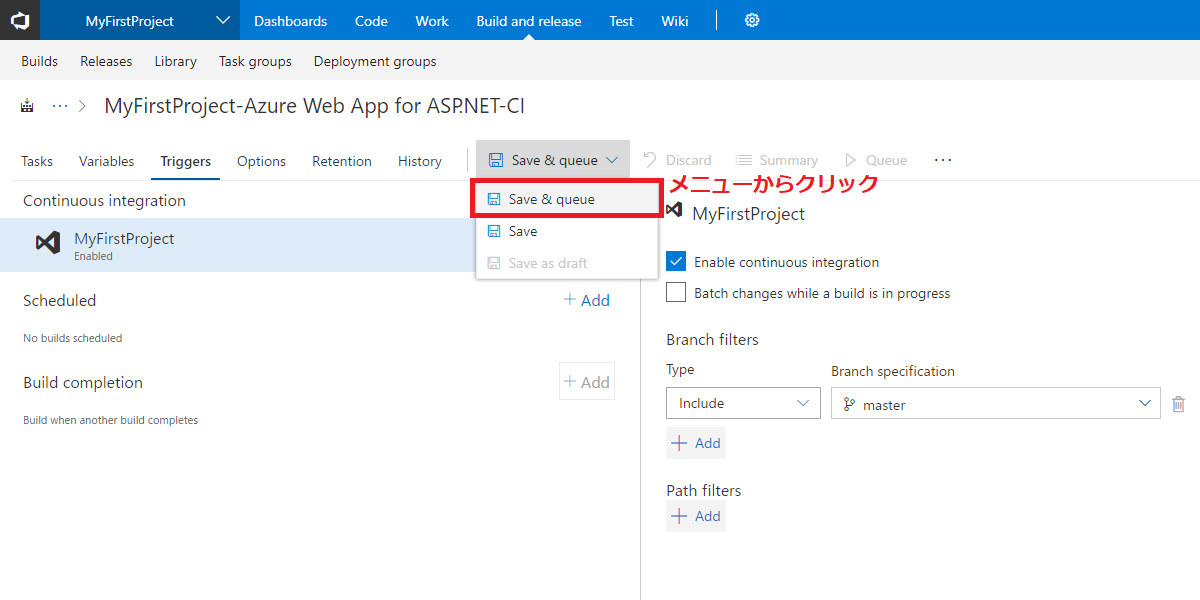Add a scheduled trigger
The image size is (1200, 600).
[586, 300]
